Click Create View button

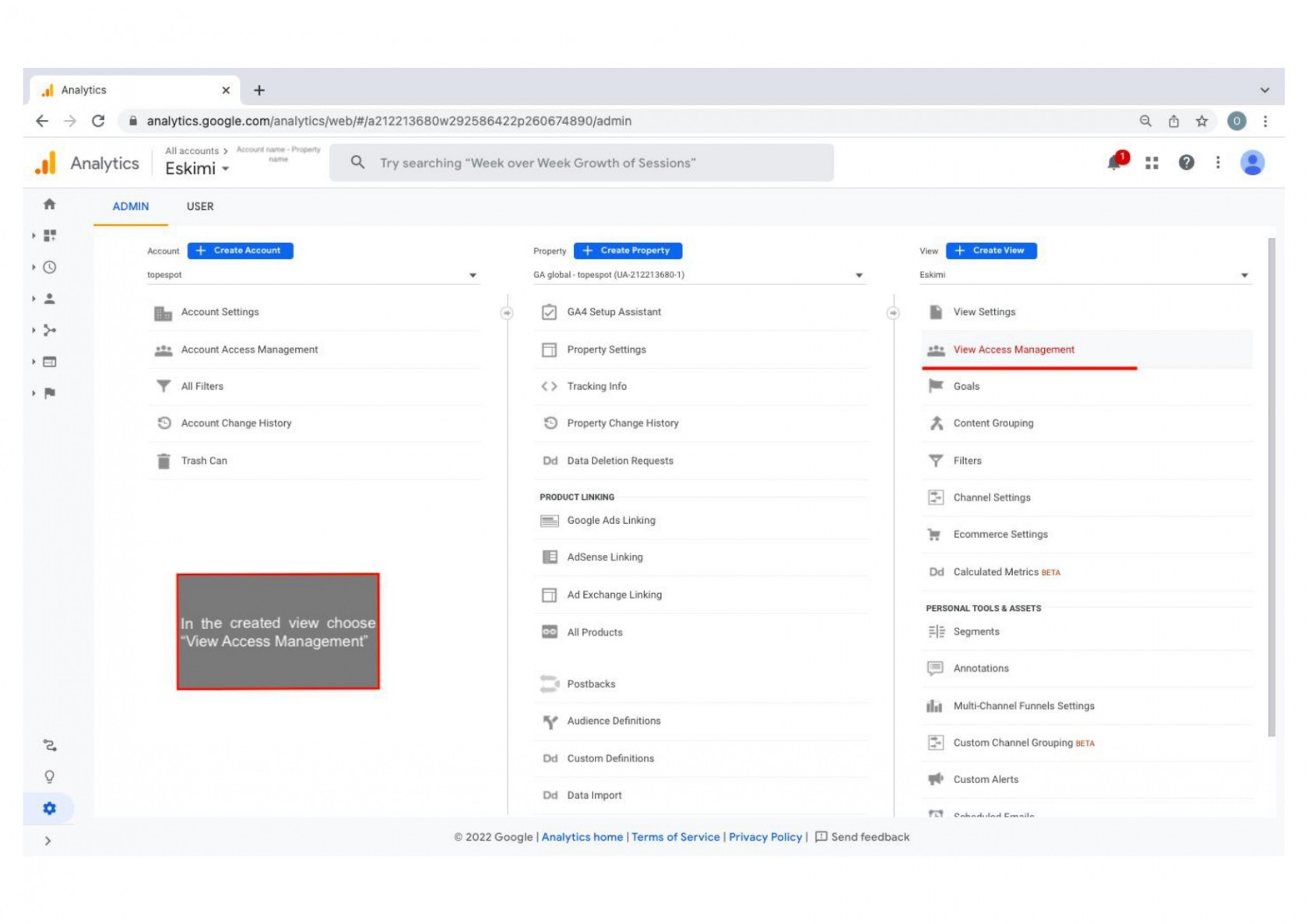991,251
